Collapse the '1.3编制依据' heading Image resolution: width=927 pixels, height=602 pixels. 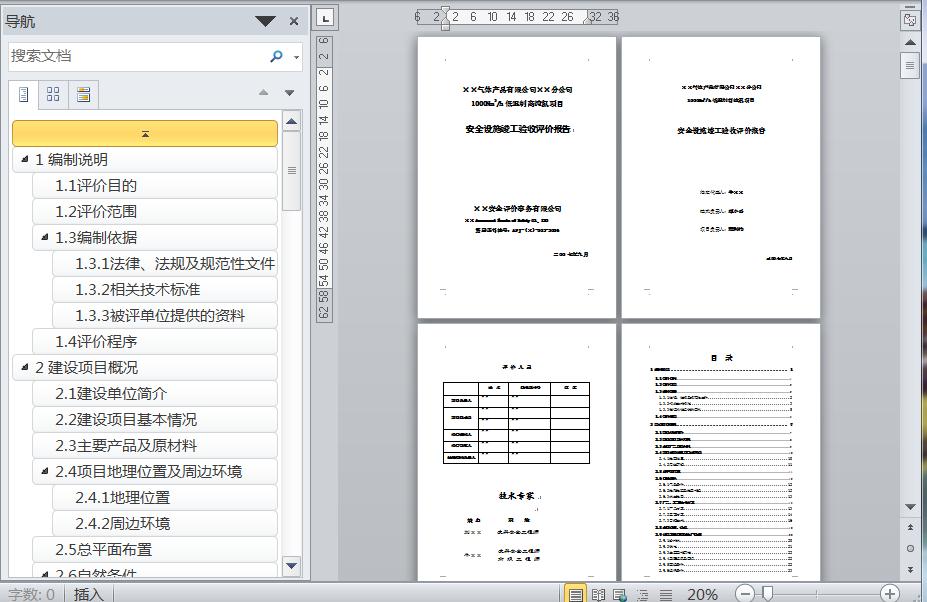coord(44,237)
